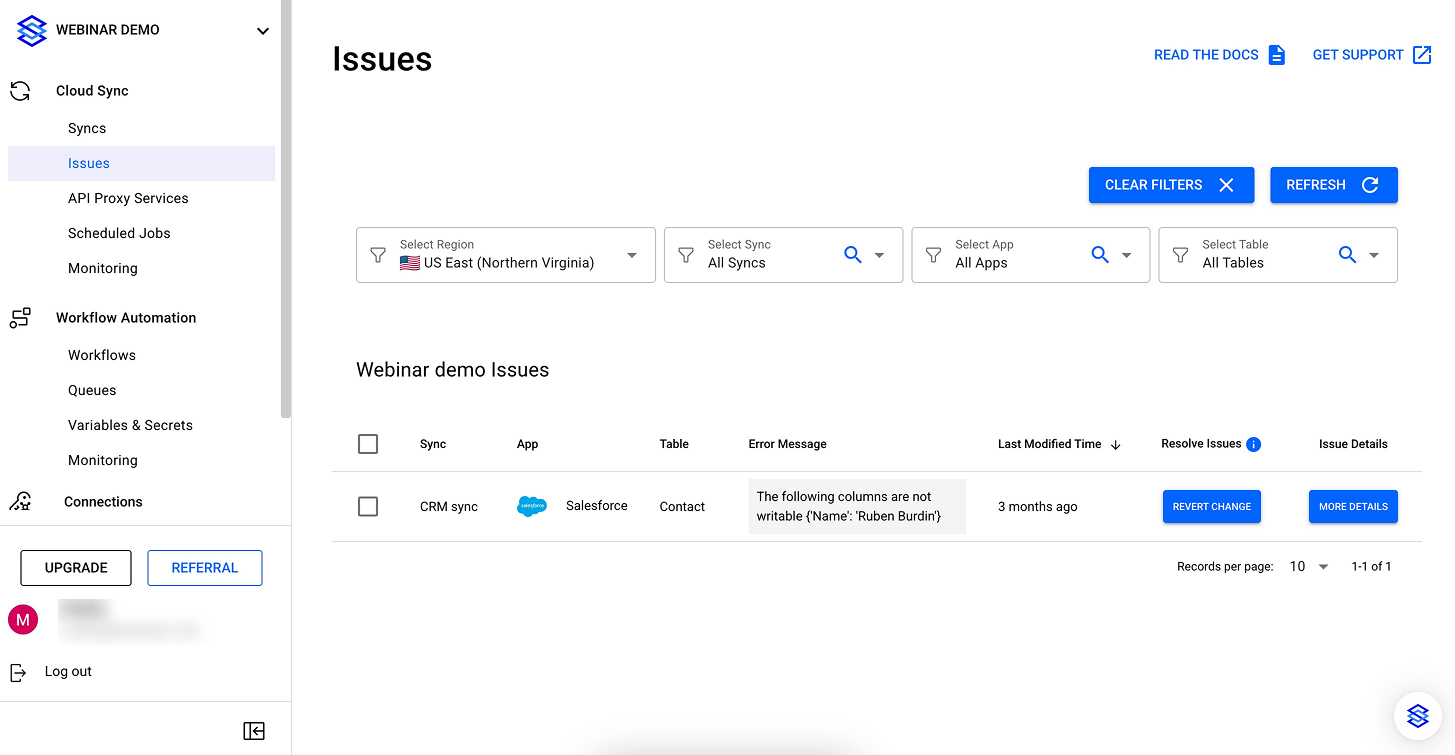
Task: Click the search icon in Select Sync filter
Action: (x=852, y=255)
